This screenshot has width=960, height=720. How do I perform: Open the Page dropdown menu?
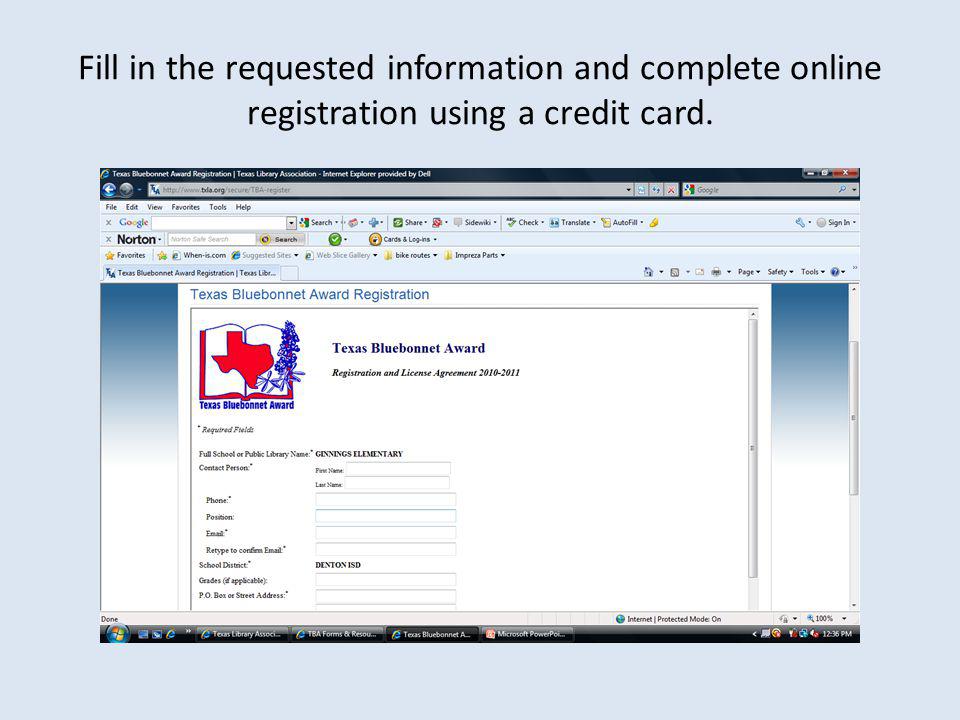[748, 272]
